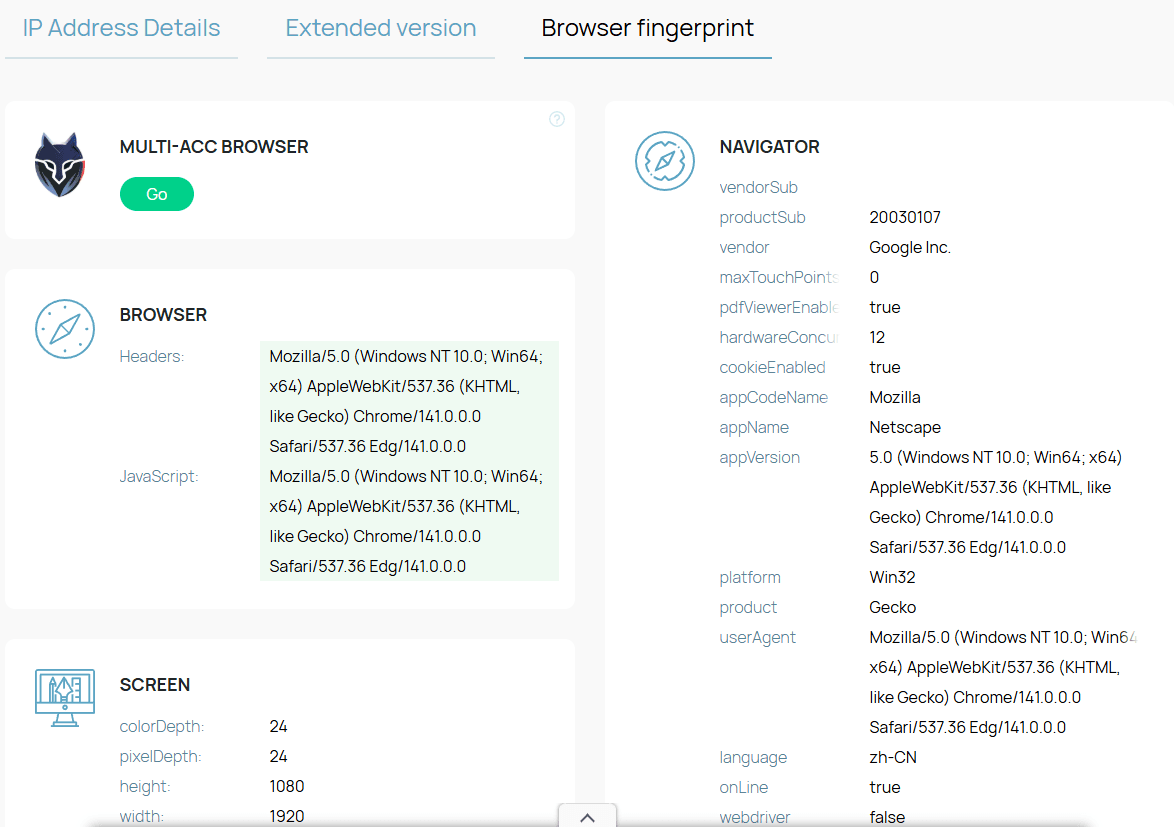This screenshot has width=1174, height=827.
Task: Click the MULTI-ACC BROWSER heading
Action: pos(214,147)
